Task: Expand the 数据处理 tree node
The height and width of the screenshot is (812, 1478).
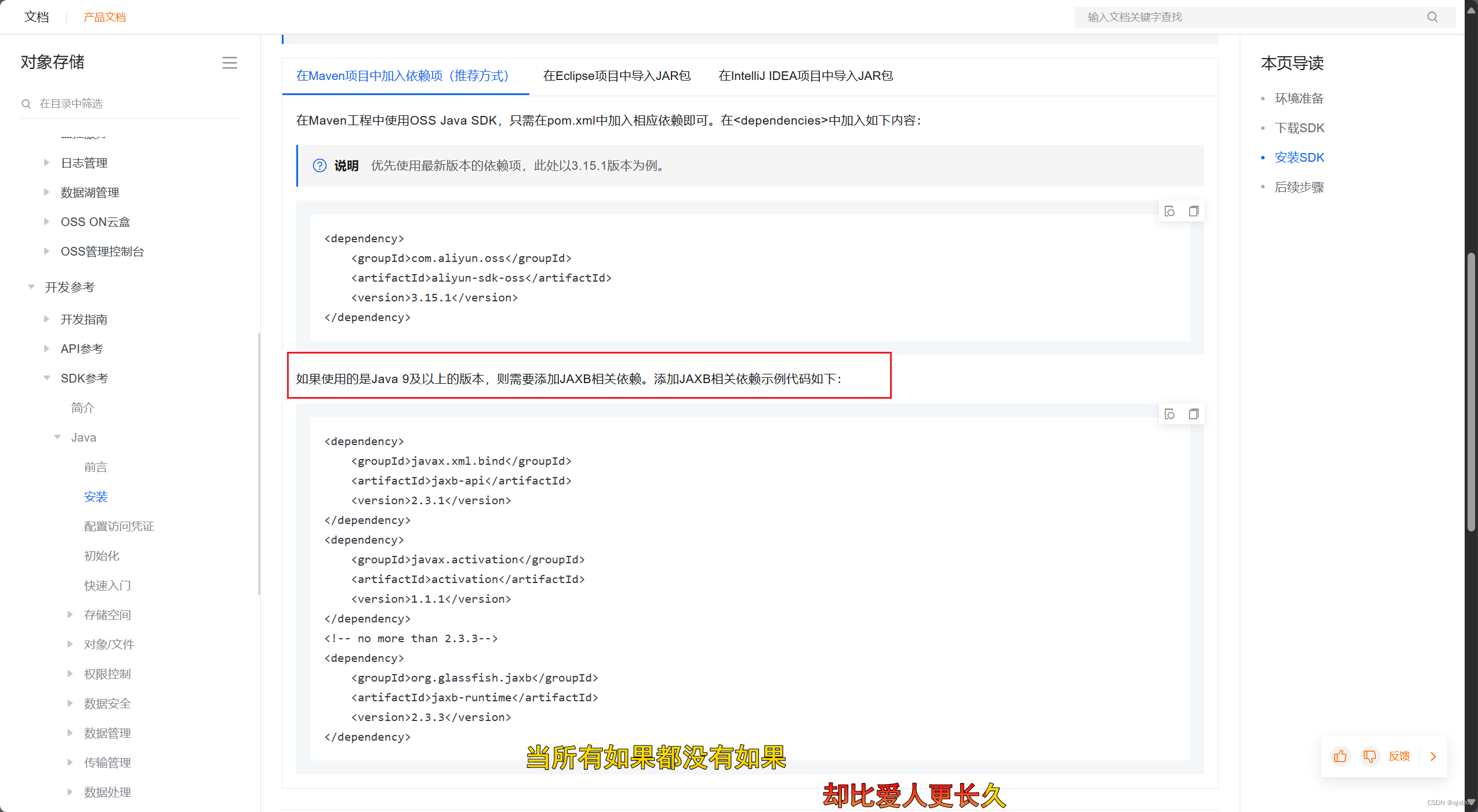Action: coord(70,792)
